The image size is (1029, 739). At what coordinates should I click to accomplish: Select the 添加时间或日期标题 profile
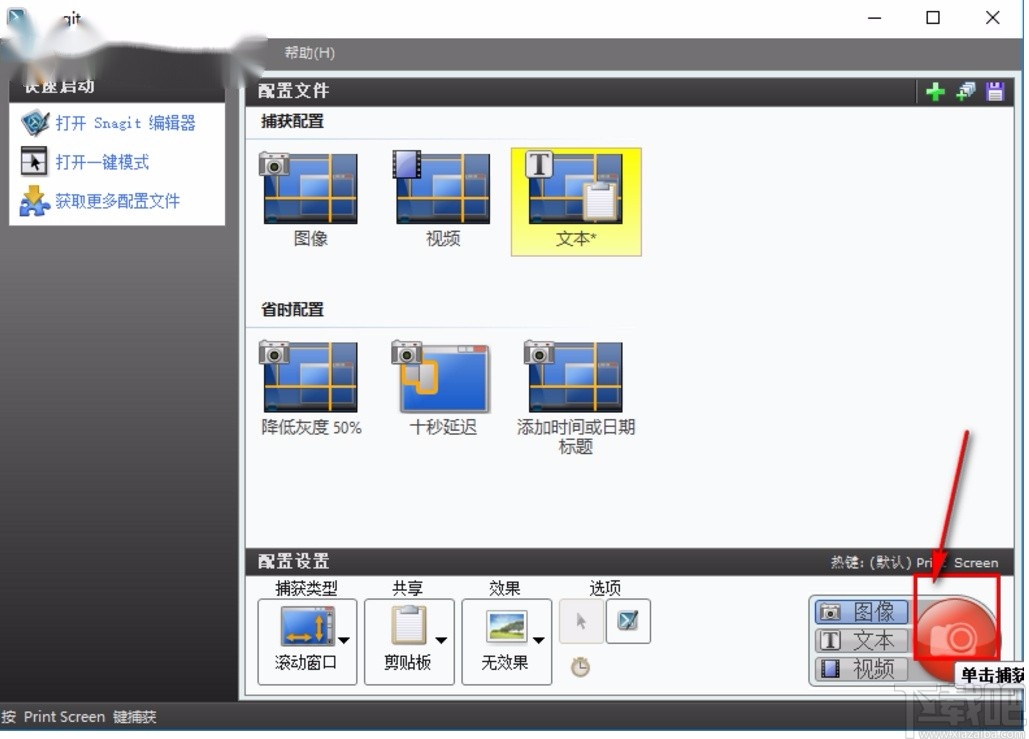point(576,398)
